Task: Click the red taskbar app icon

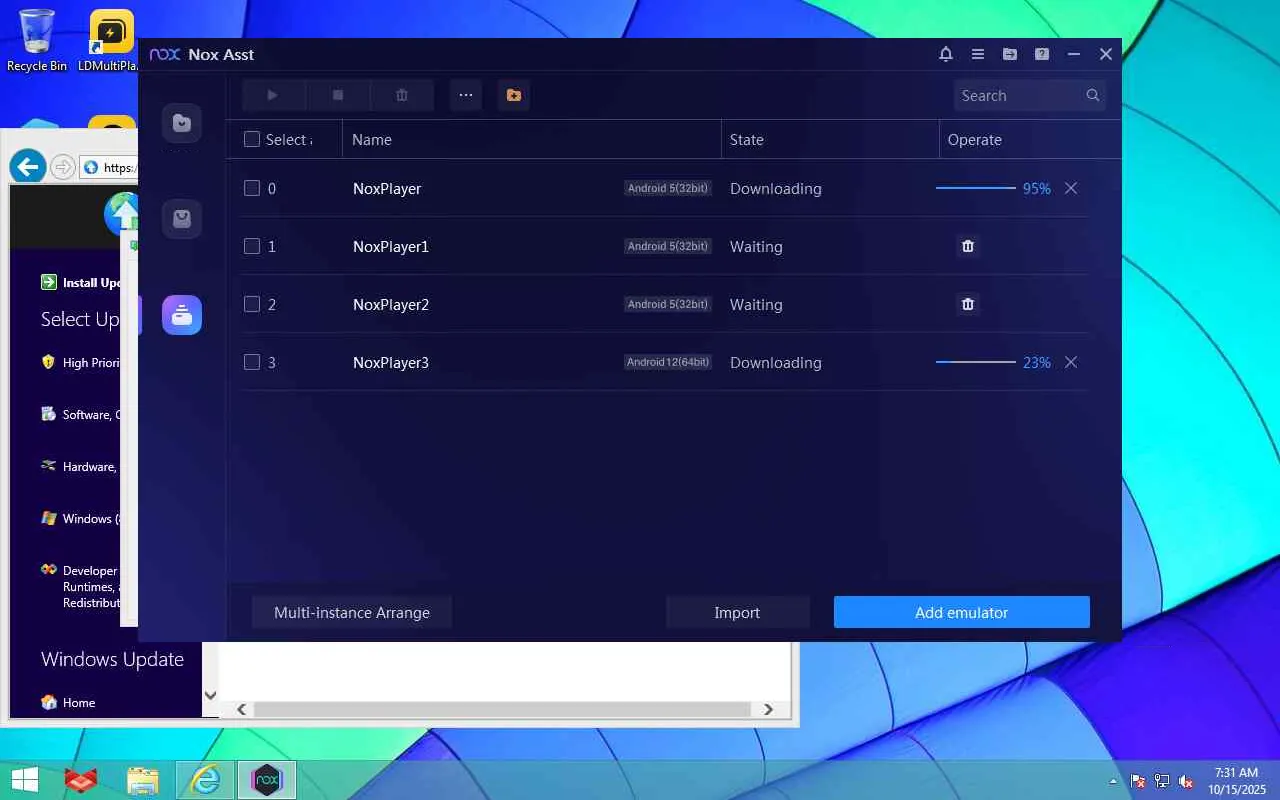Action: (x=81, y=779)
